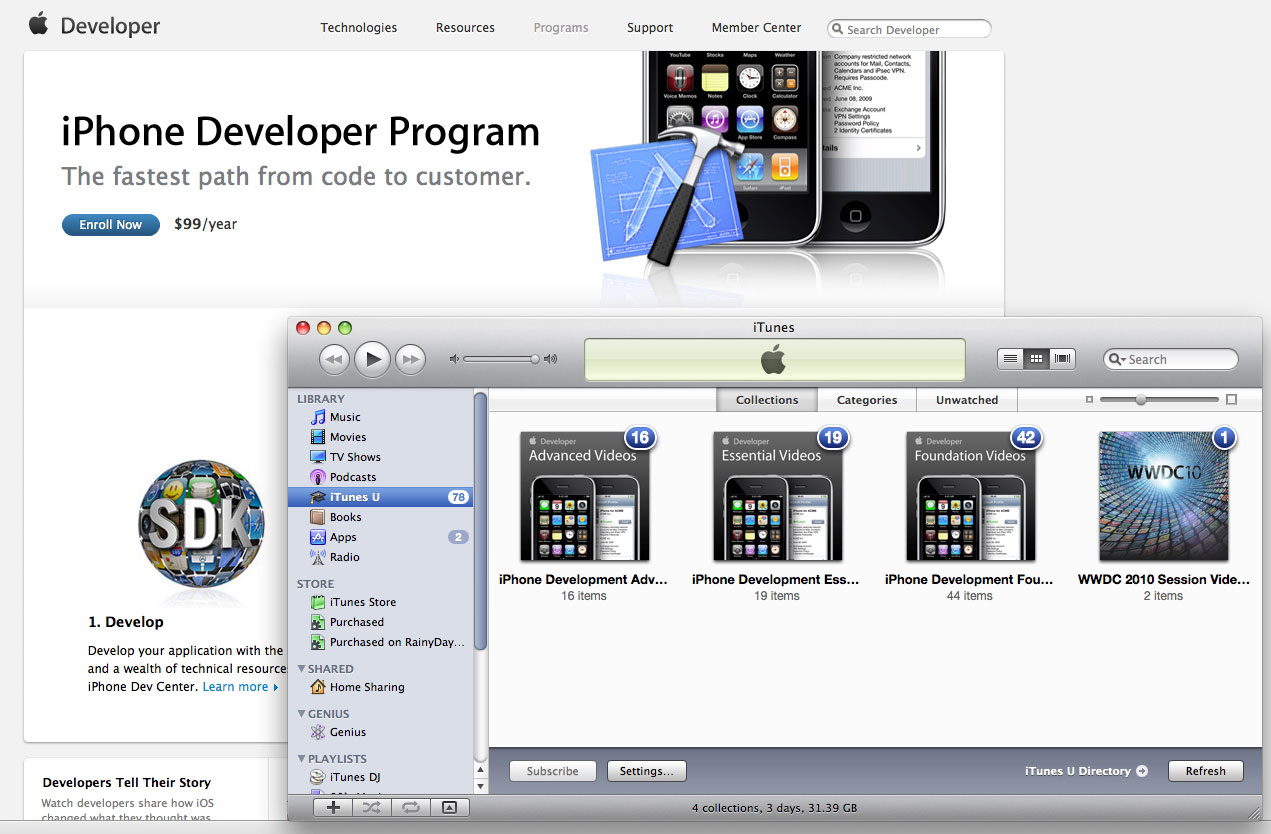Image resolution: width=1271 pixels, height=834 pixels.
Task: Follow the Learn more link
Action: pos(240,687)
